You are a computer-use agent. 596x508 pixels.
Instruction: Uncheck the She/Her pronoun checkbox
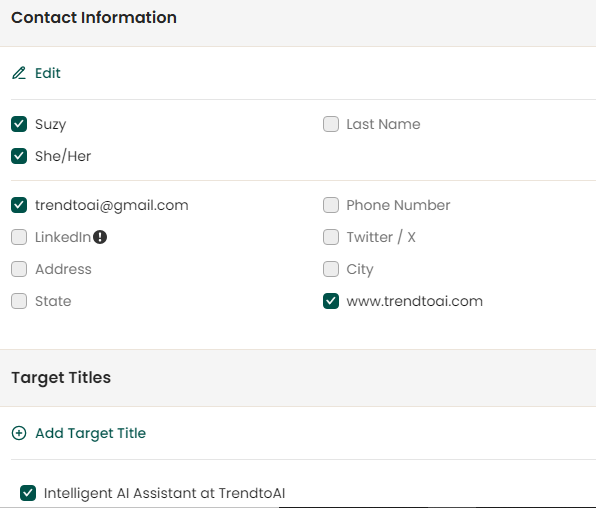click(19, 156)
